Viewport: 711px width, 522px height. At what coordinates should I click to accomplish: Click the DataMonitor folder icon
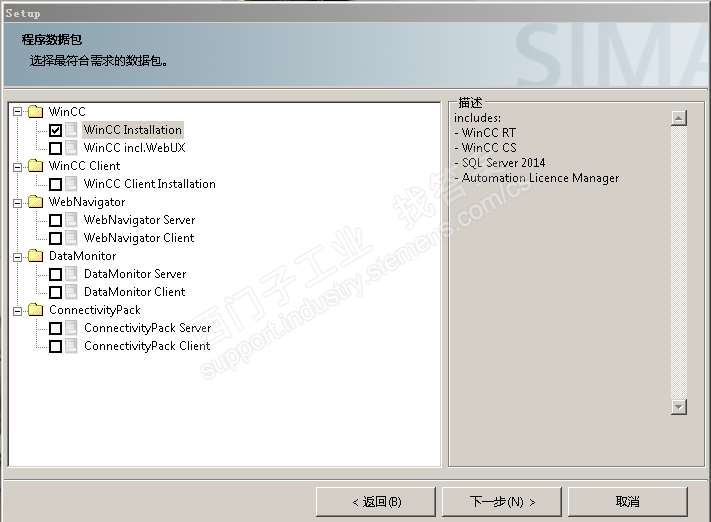pyautogui.click(x=35, y=256)
